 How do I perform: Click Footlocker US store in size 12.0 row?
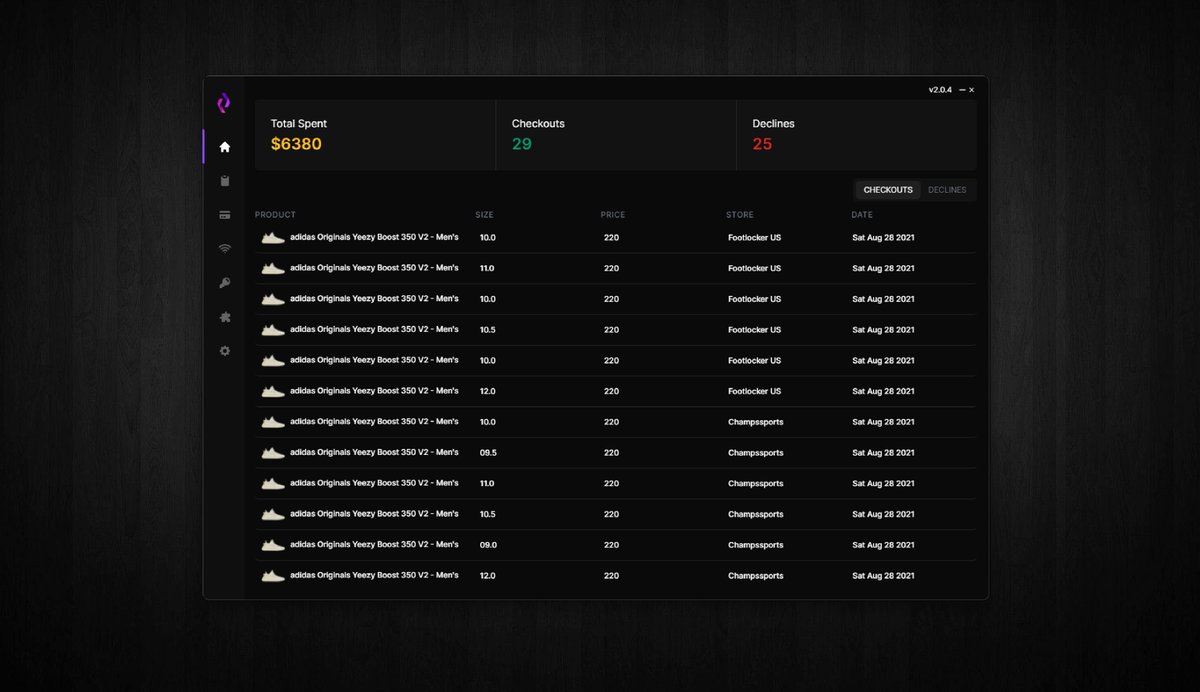754,392
